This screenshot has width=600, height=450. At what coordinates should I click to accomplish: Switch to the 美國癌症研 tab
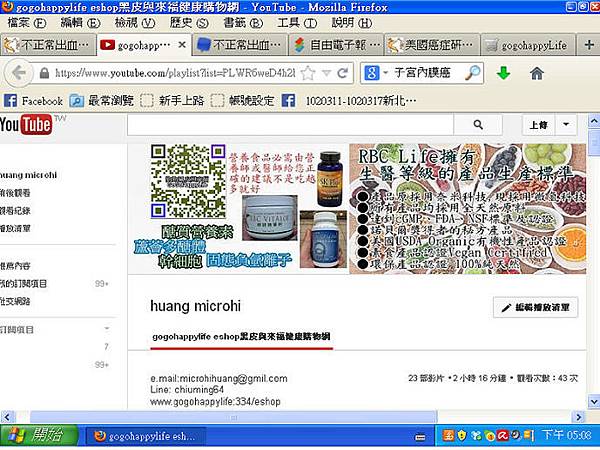click(x=432, y=45)
